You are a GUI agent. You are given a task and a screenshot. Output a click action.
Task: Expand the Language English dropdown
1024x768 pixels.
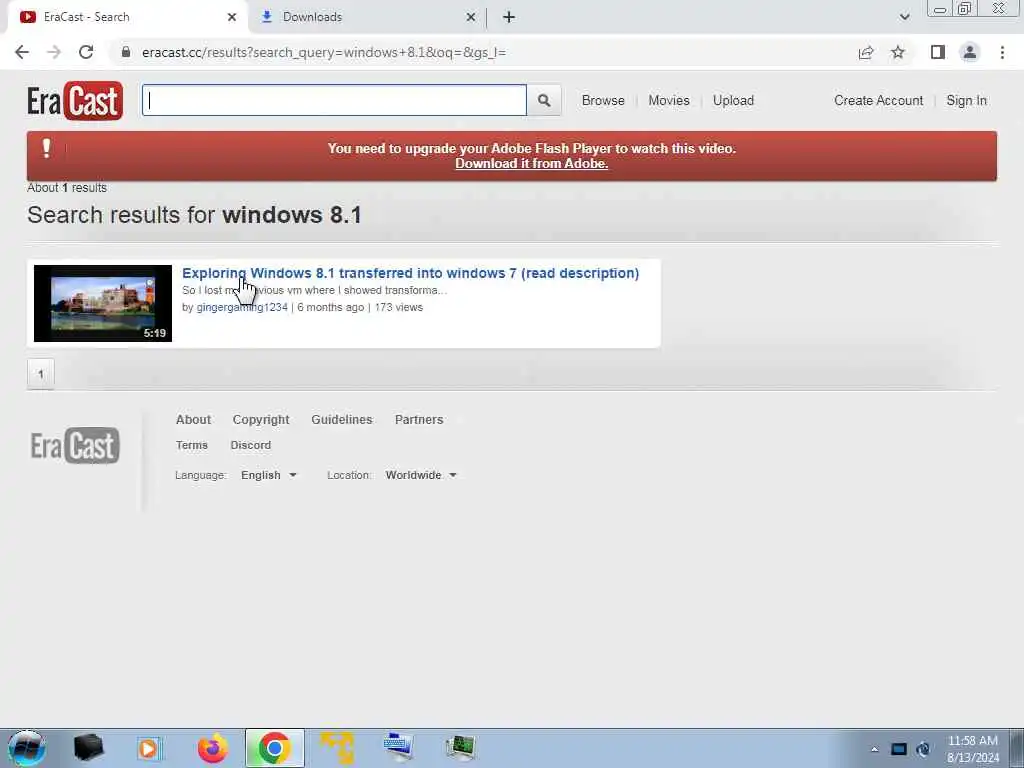(268, 475)
